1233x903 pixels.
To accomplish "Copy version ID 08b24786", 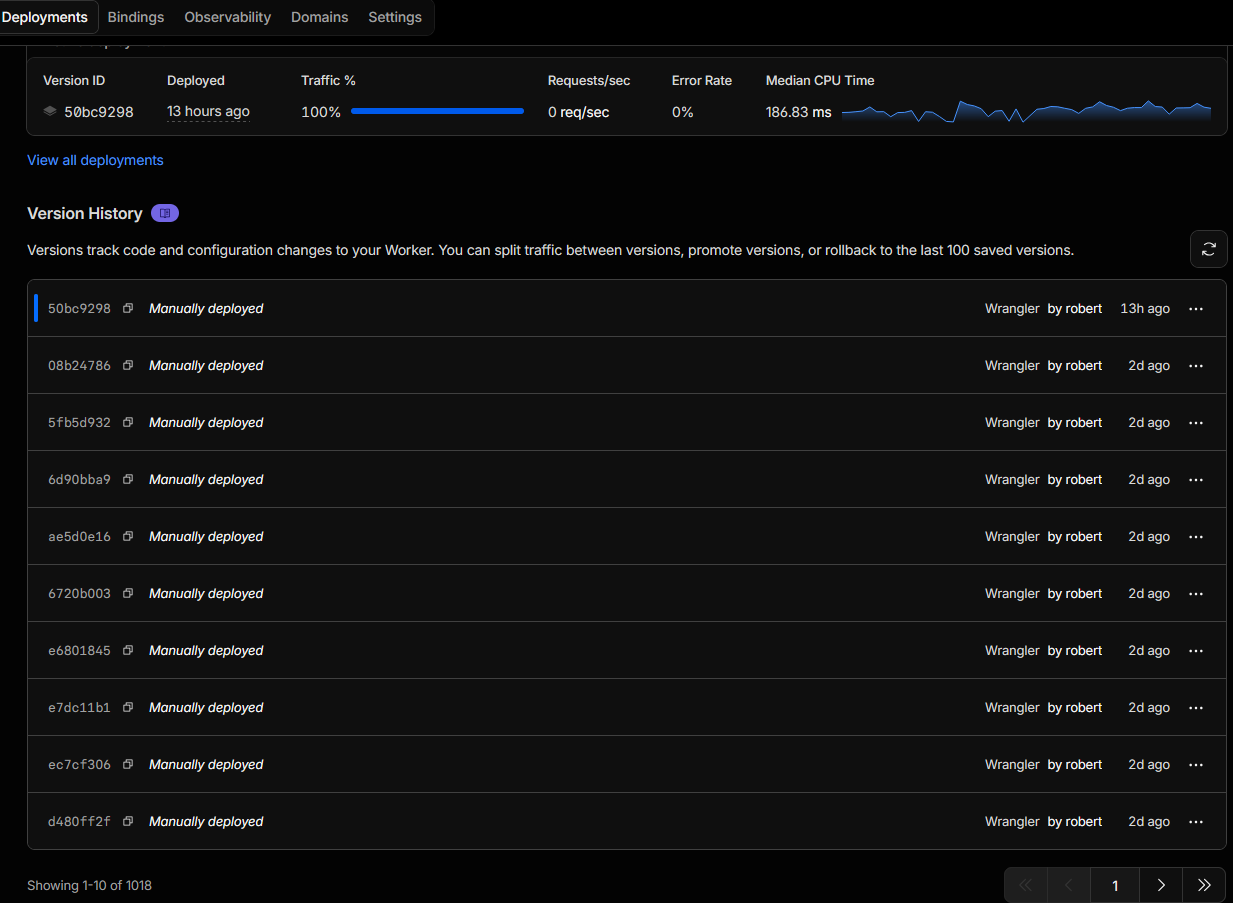I will coord(128,366).
